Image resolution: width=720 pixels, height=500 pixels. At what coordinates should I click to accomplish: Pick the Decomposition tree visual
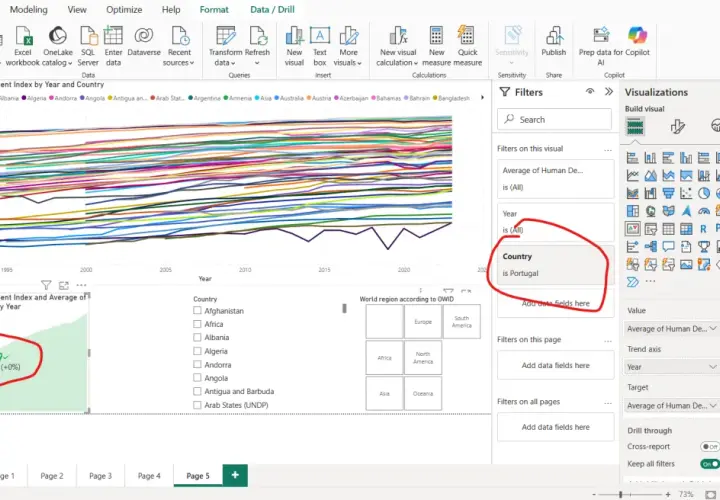click(x=650, y=247)
